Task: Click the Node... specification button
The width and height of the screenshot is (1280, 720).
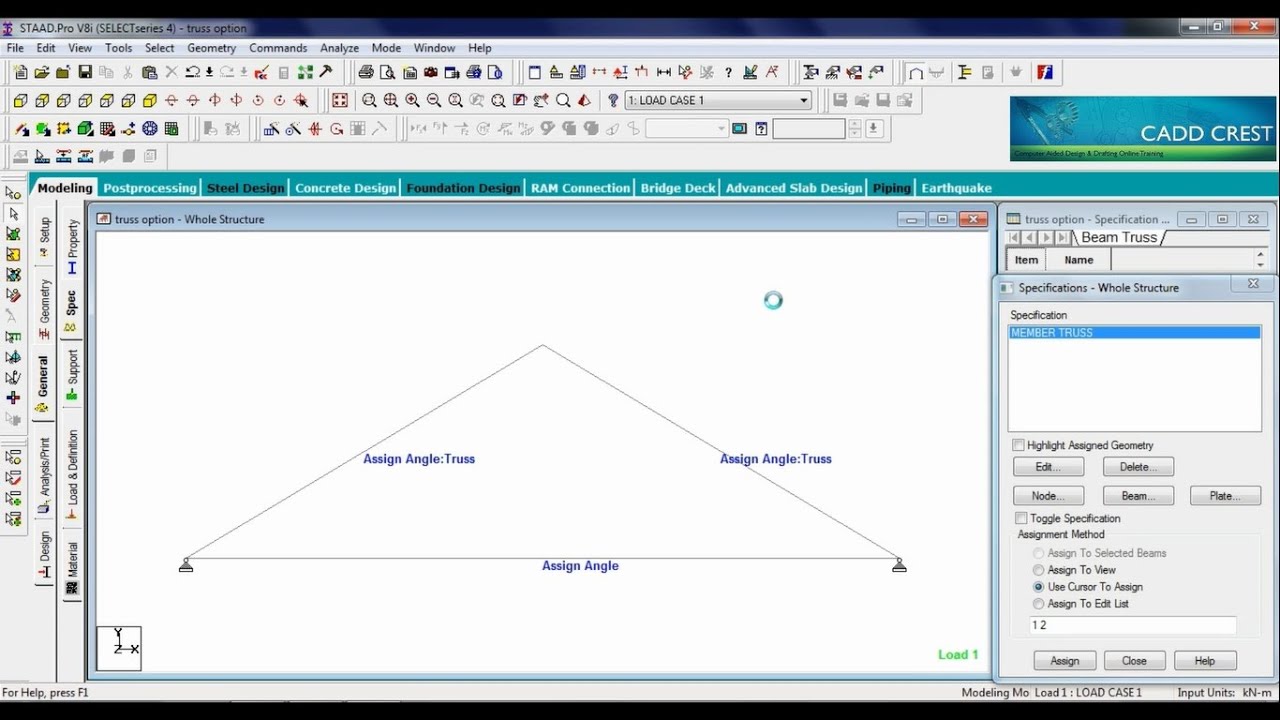Action: point(1048,496)
